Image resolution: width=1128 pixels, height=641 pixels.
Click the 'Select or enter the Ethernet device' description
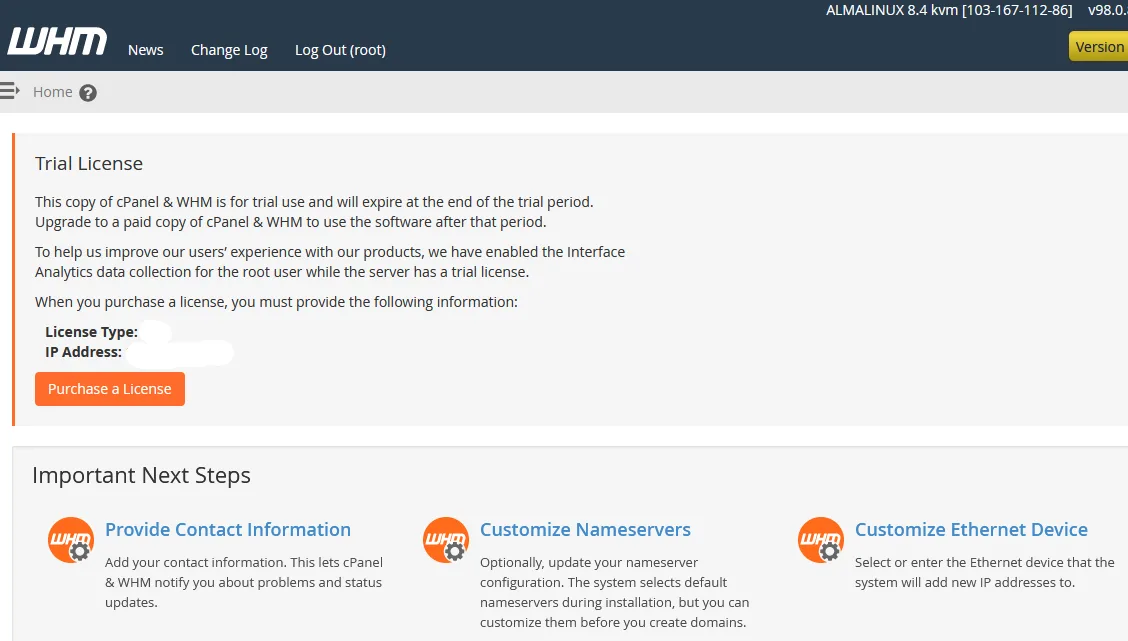coord(984,572)
